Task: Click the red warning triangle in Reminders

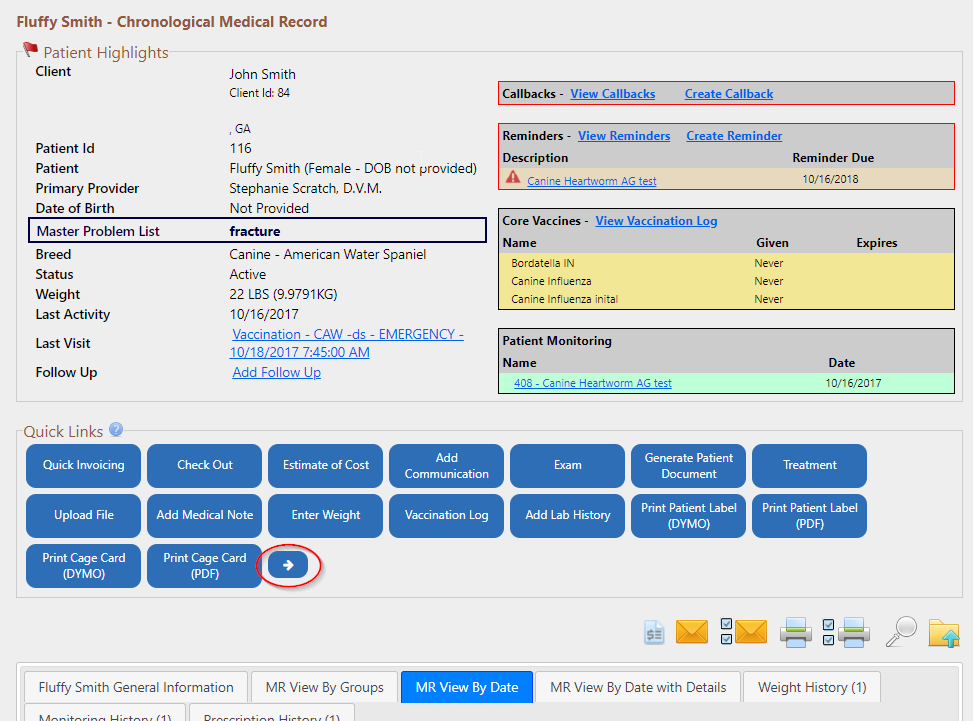Action: [513, 177]
